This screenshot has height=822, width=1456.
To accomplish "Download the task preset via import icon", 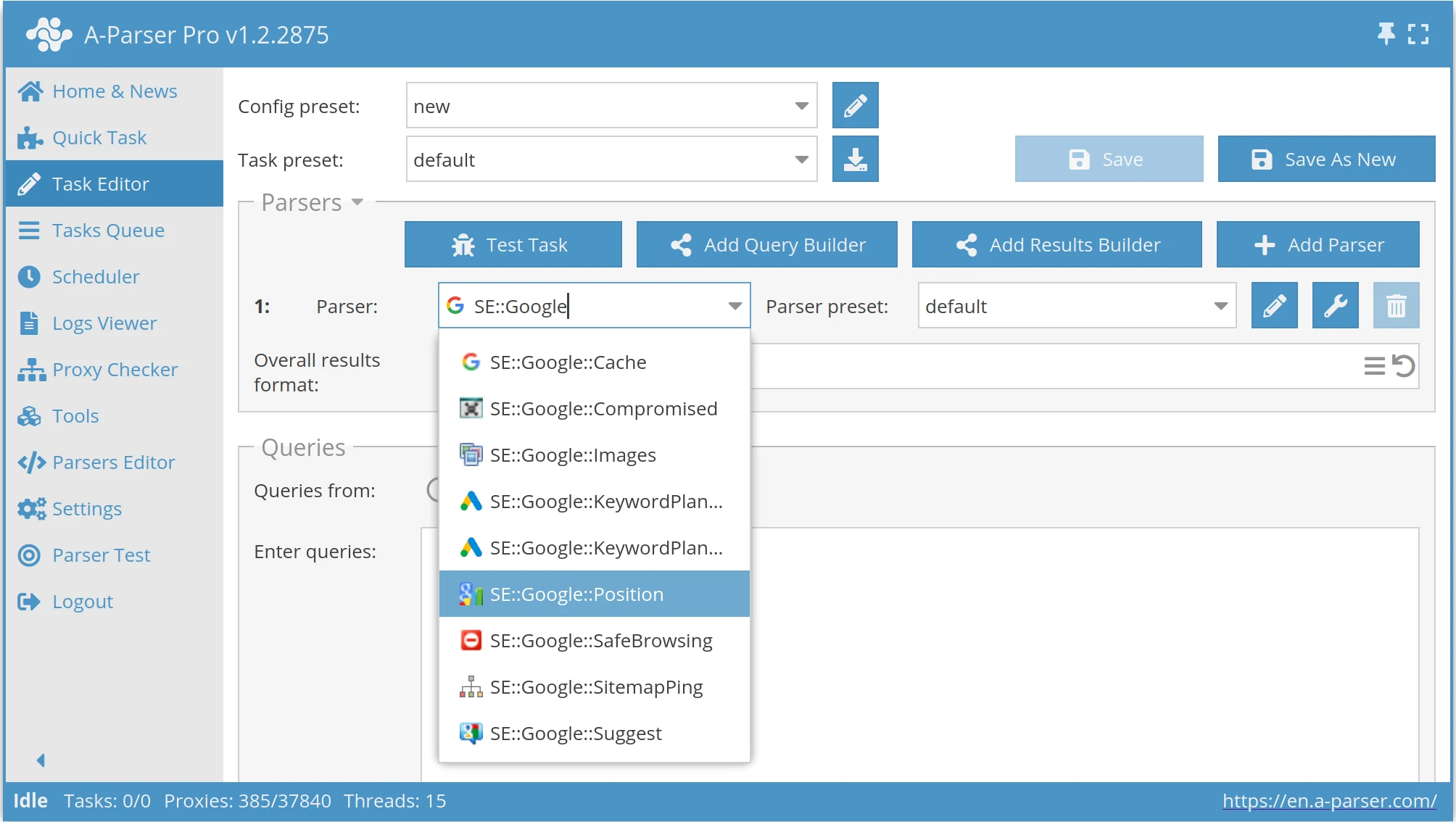I will pyautogui.click(x=855, y=159).
